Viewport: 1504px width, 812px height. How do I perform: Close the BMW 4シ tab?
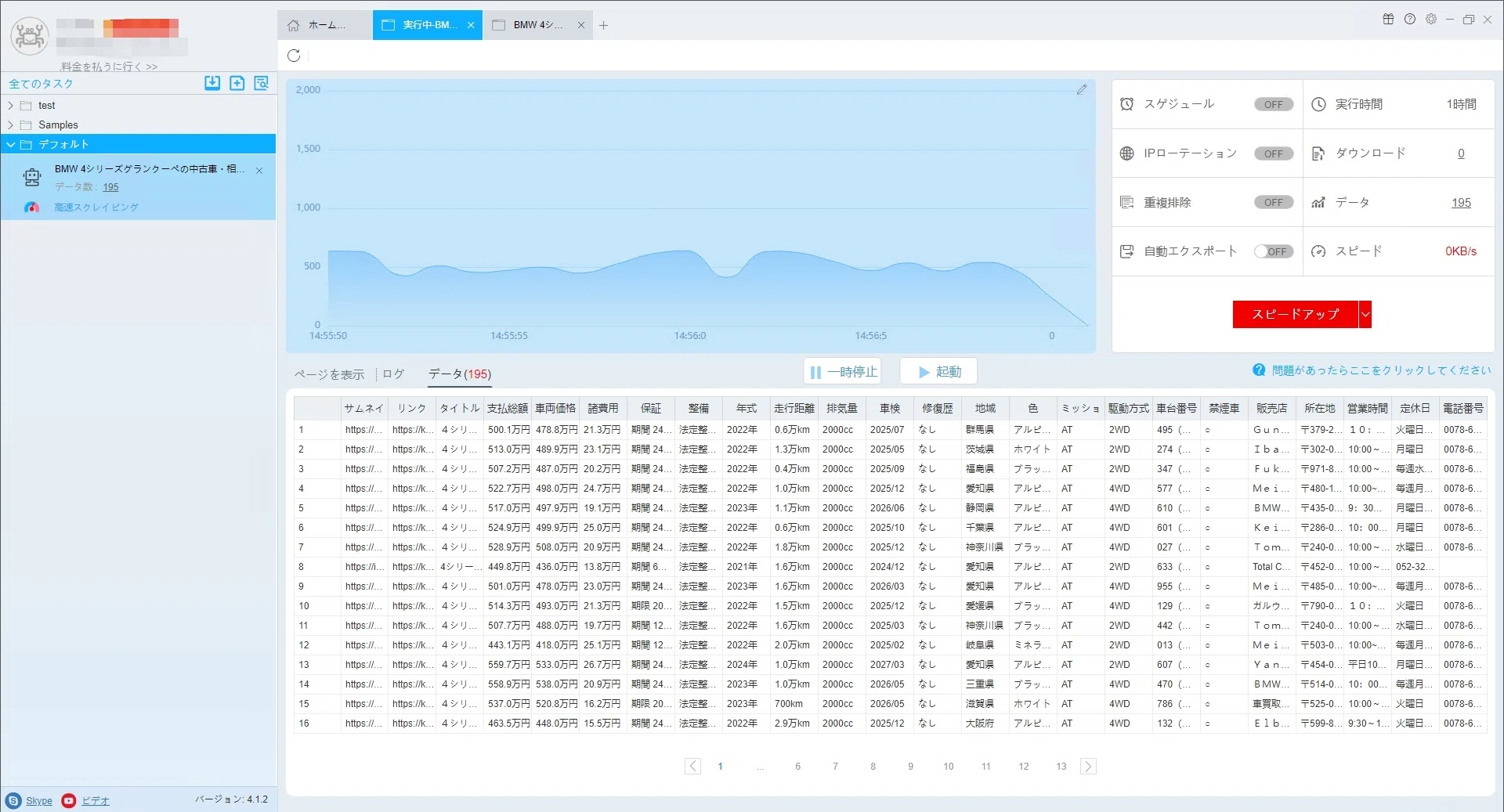[x=581, y=25]
